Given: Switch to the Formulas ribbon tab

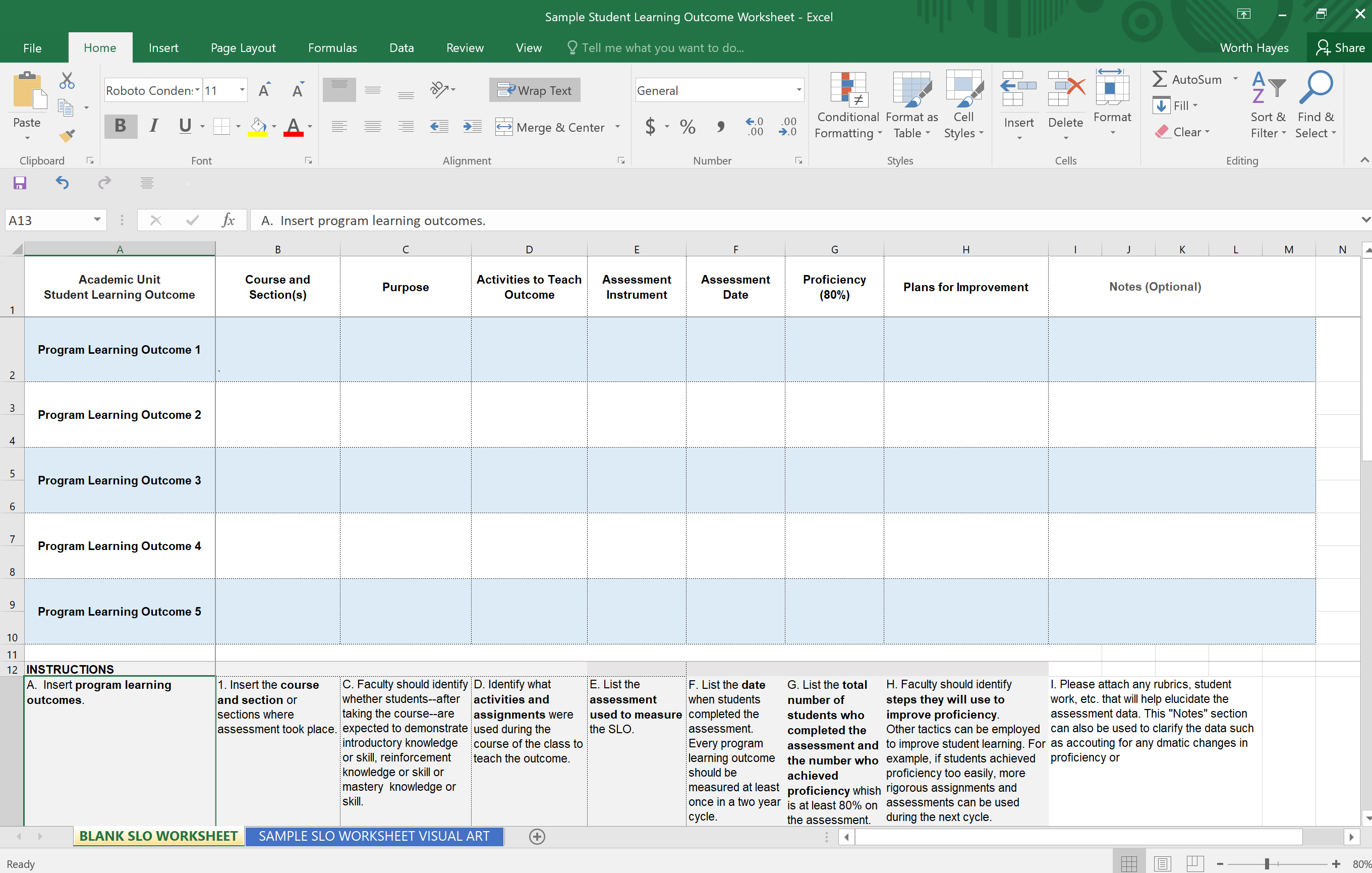Looking at the screenshot, I should [x=332, y=47].
